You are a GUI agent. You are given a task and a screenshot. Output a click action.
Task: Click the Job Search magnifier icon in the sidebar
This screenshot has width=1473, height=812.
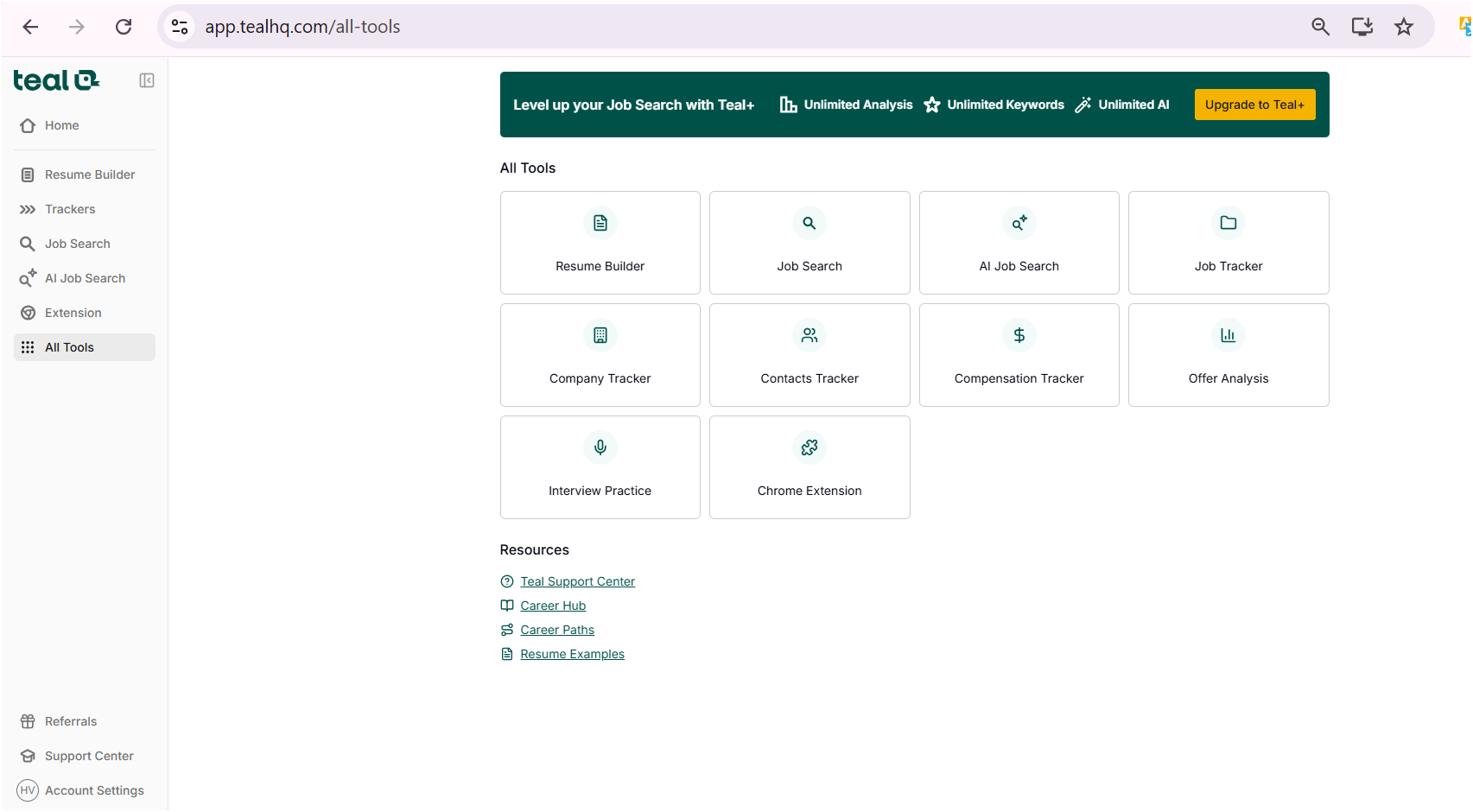(x=28, y=244)
